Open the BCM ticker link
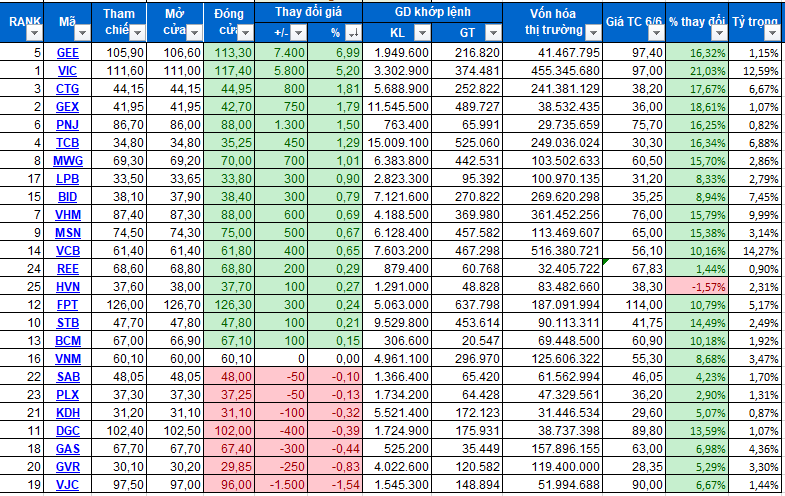Image resolution: width=785 pixels, height=496 pixels. 68,341
